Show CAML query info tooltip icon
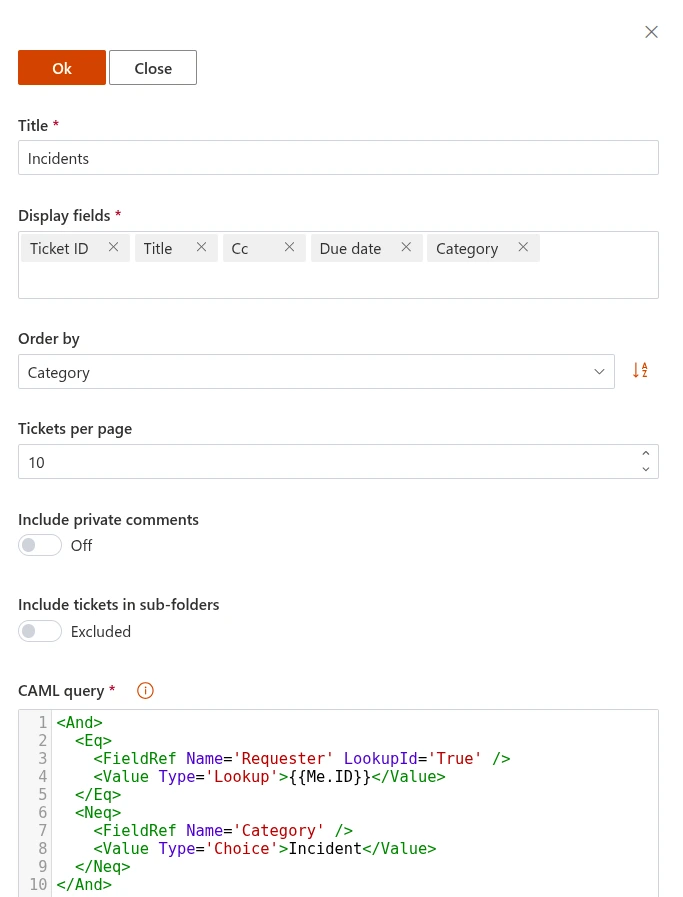The height and width of the screenshot is (897, 683). tap(145, 691)
